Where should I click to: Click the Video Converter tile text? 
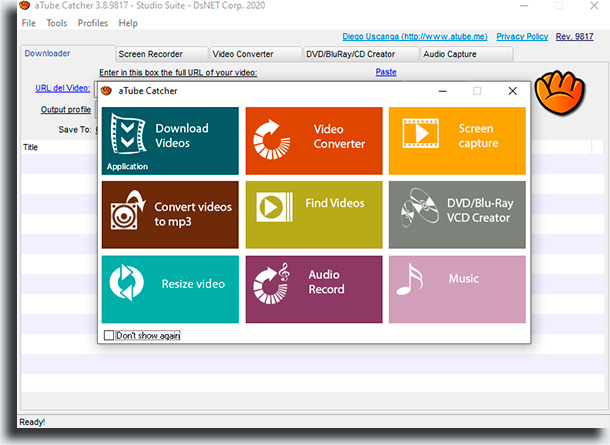(x=339, y=137)
